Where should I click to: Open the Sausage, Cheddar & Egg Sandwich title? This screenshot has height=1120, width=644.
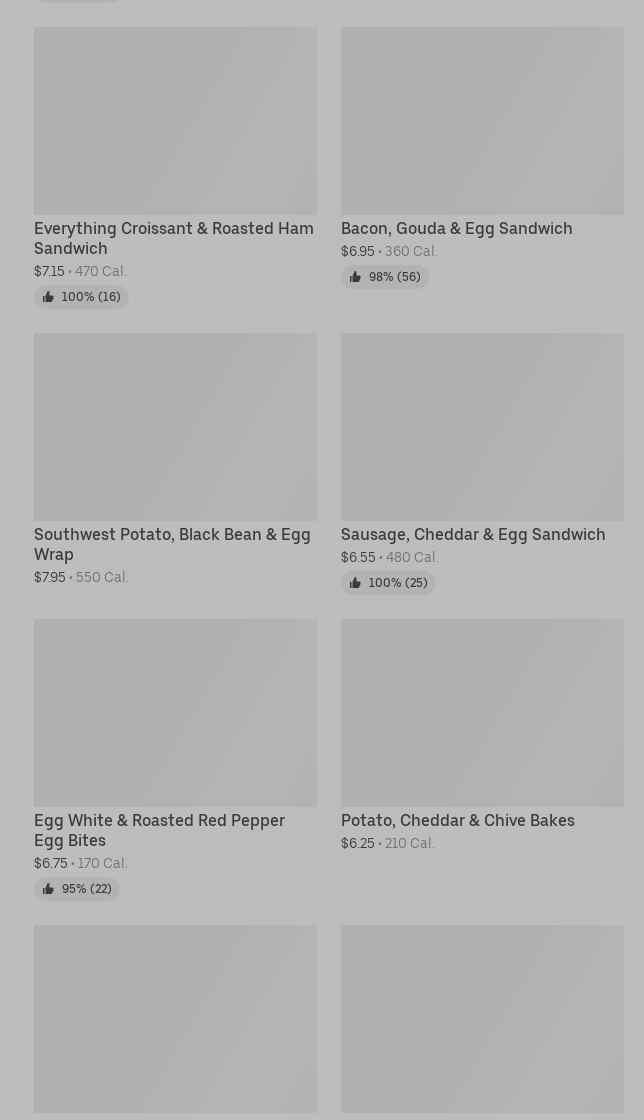pos(472,534)
